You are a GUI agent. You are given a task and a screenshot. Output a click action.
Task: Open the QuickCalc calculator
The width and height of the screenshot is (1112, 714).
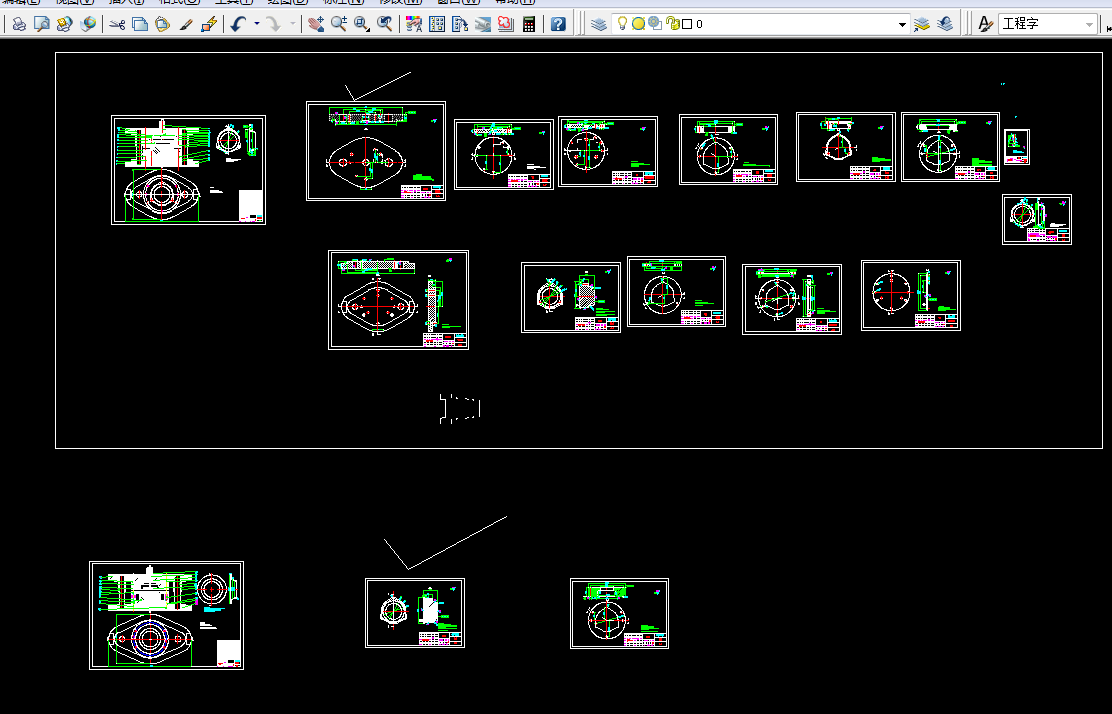pyautogui.click(x=529, y=24)
